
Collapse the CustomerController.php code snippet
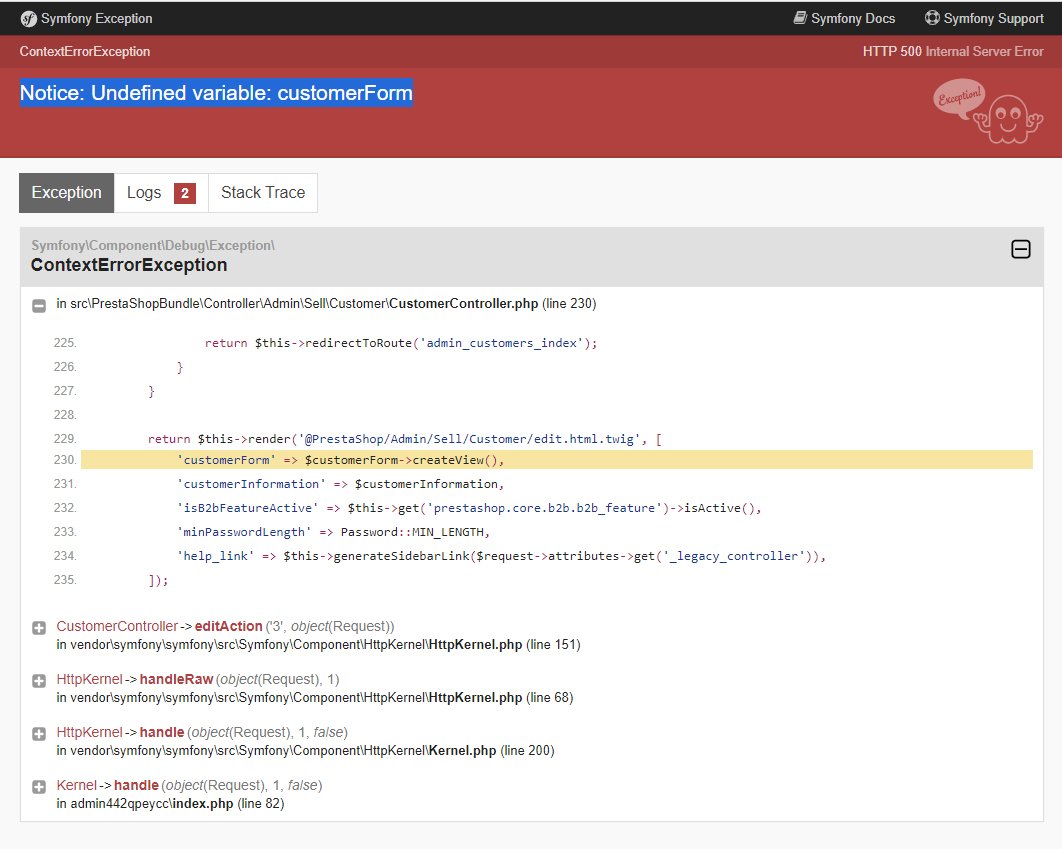(39, 304)
